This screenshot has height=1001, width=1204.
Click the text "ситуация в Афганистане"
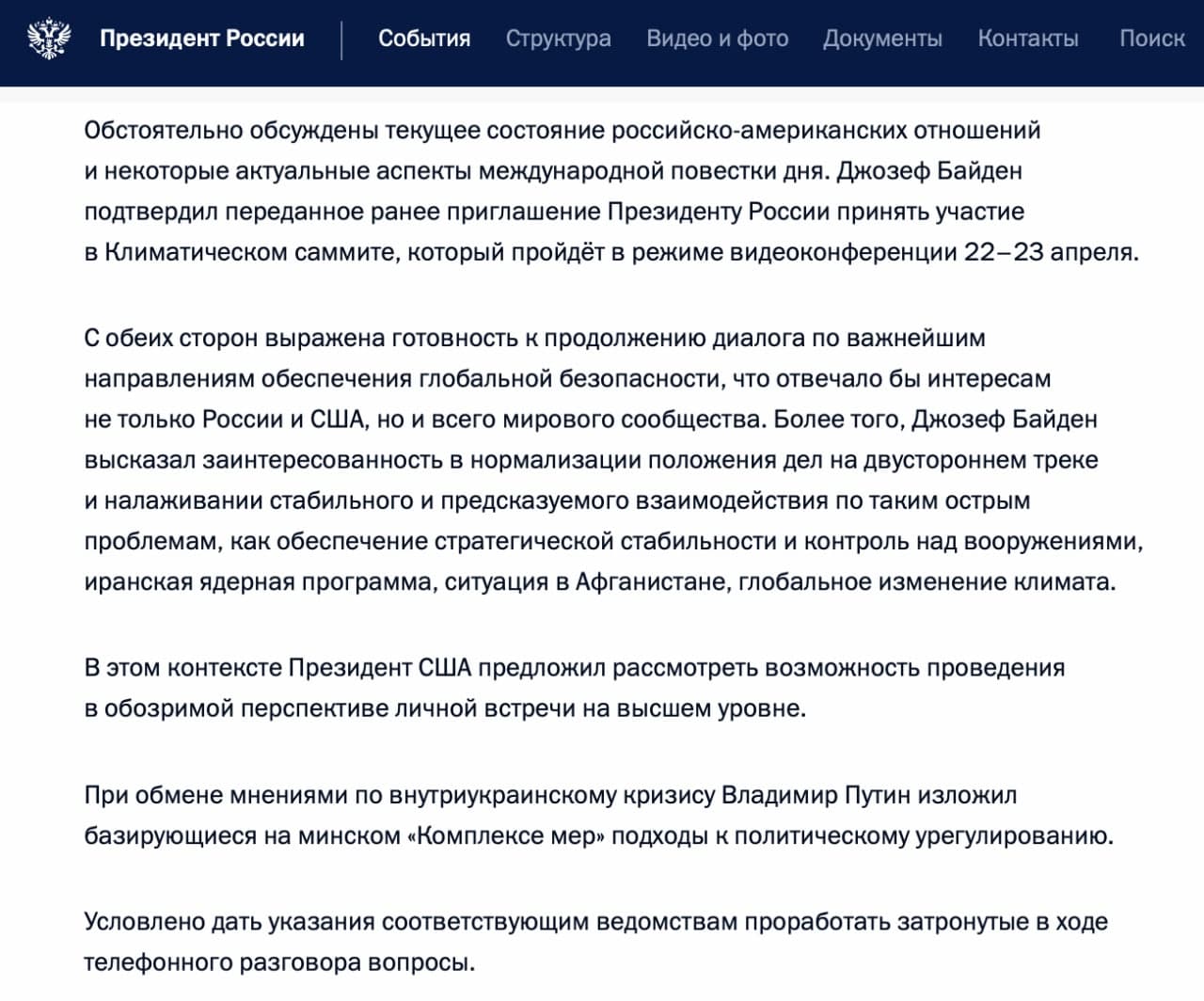(587, 582)
